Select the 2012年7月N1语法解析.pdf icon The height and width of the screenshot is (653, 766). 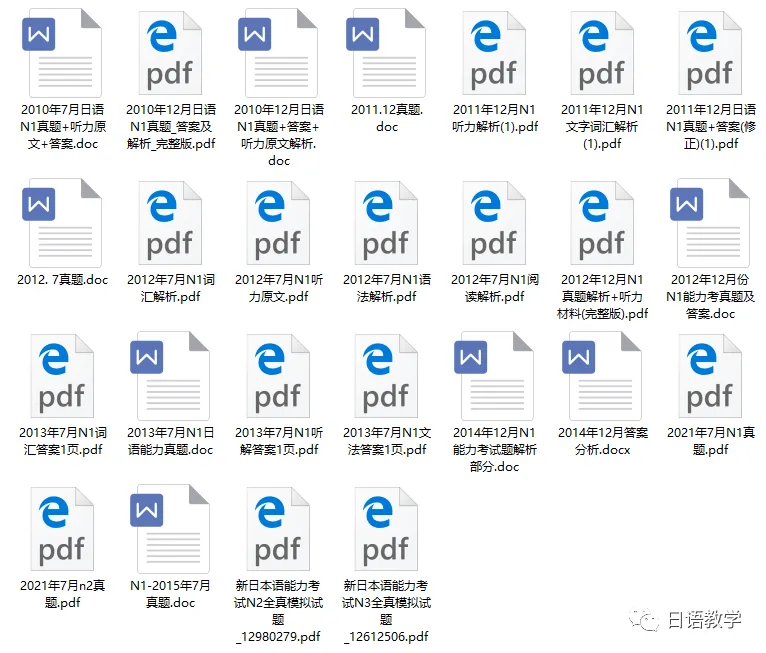[386, 223]
